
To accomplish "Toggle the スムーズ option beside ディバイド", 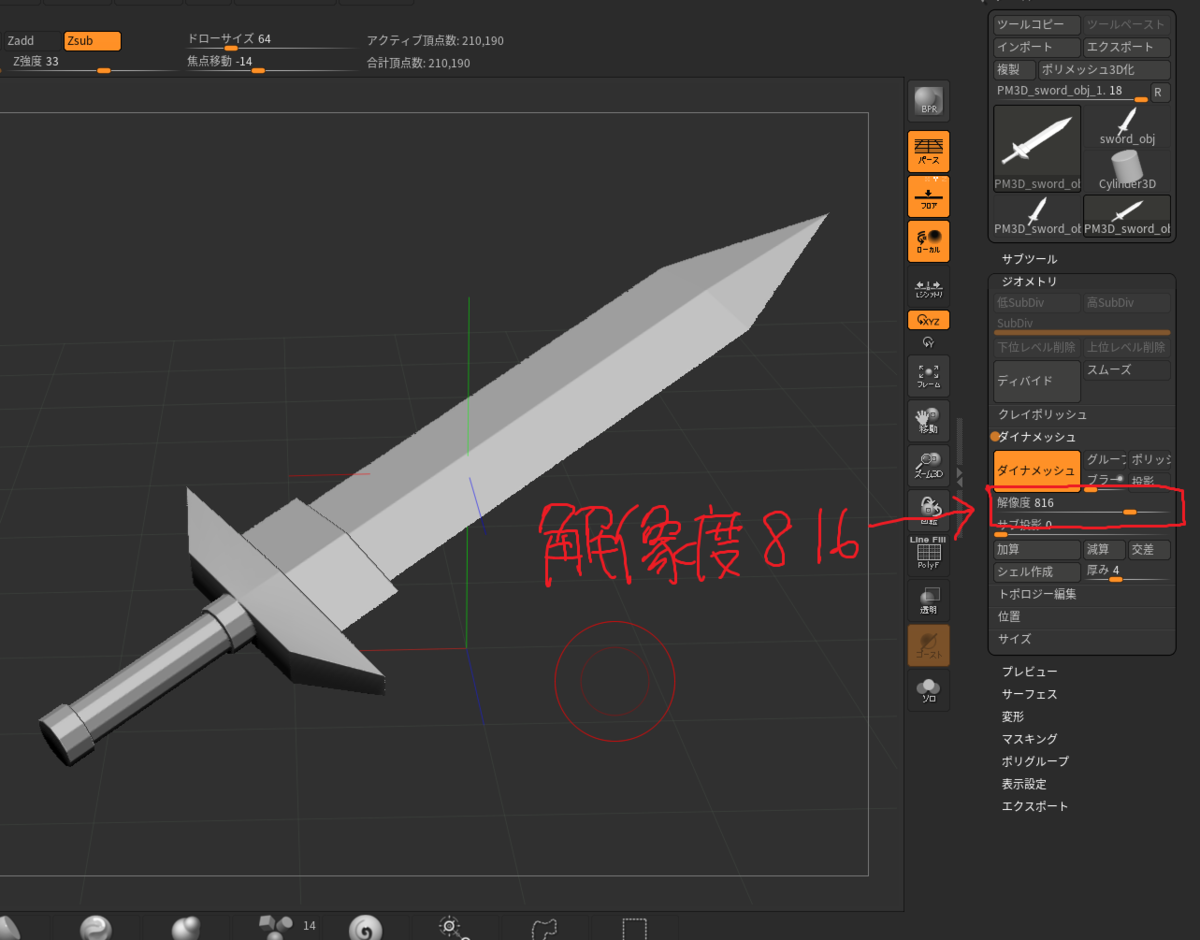I will pos(1127,370).
